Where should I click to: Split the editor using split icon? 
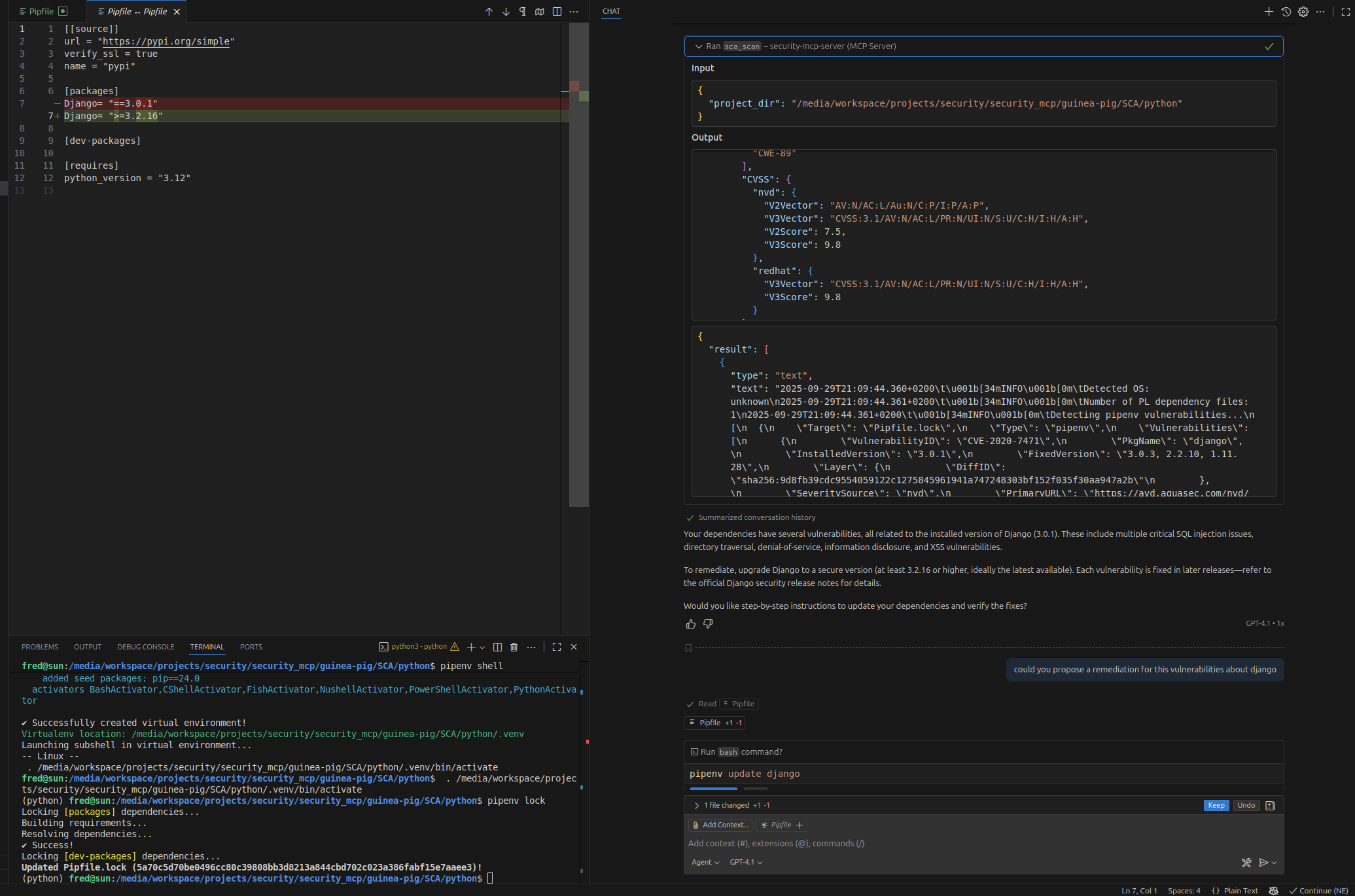point(557,11)
